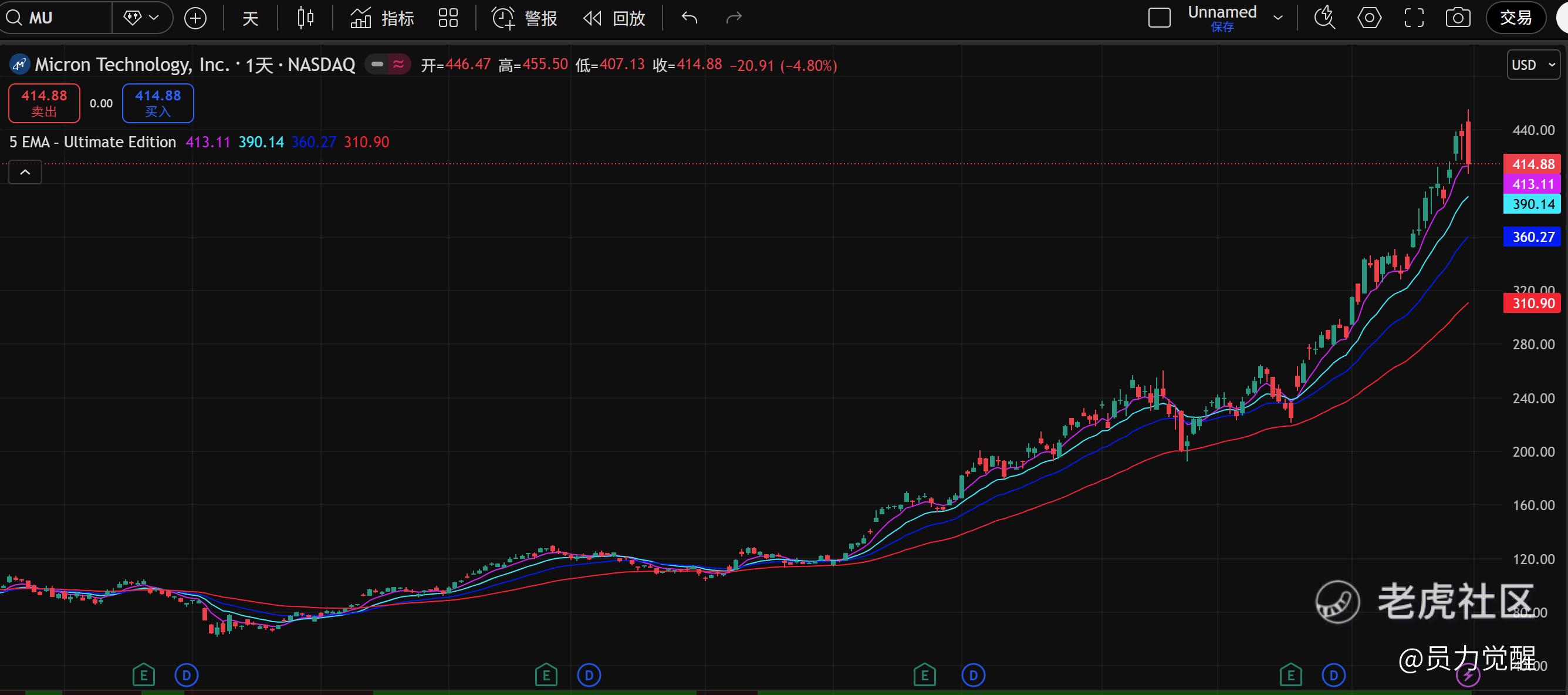Toggle the pink wave indicator next to NASDAQ

point(398,64)
